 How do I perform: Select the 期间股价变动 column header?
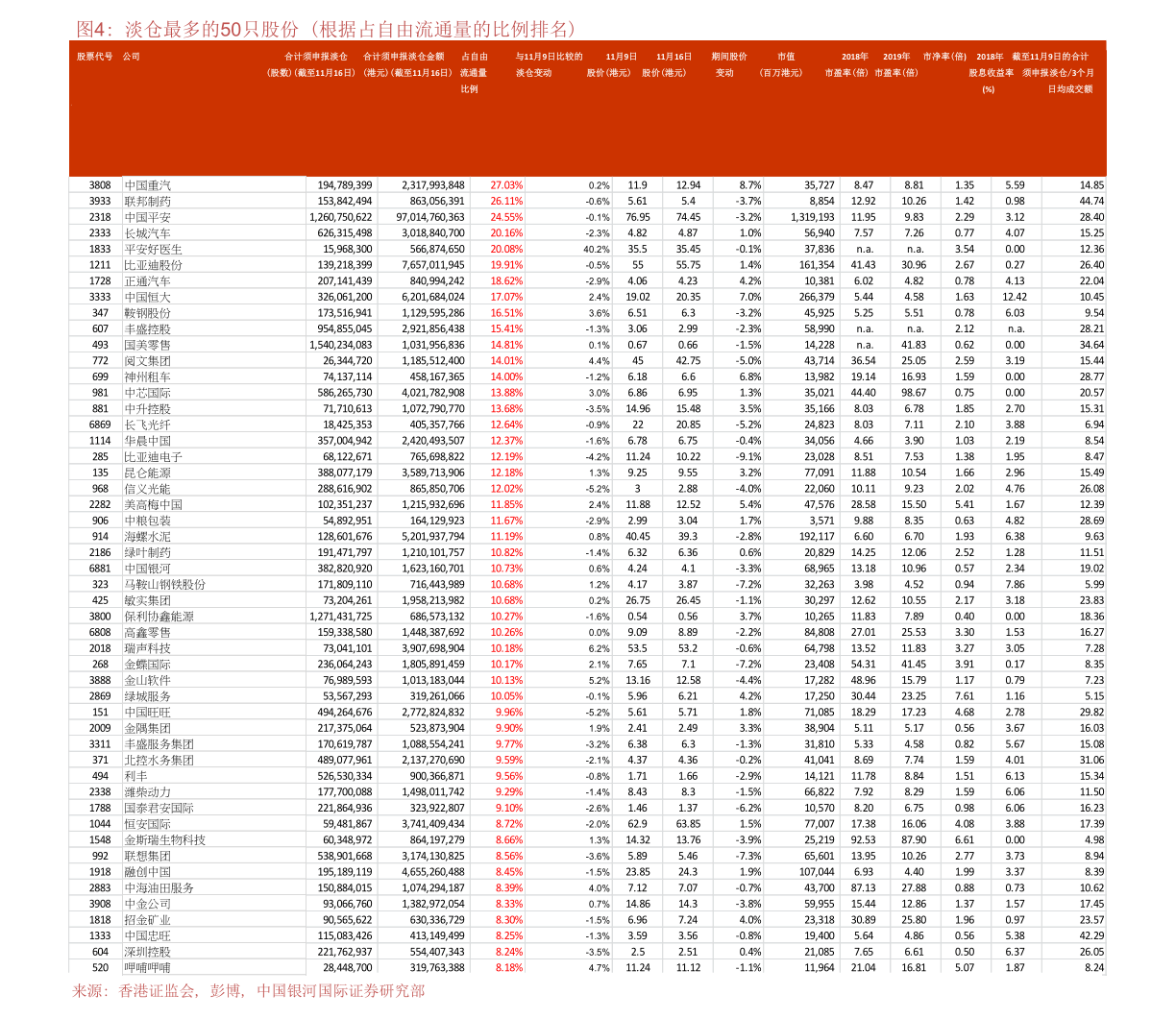(728, 64)
